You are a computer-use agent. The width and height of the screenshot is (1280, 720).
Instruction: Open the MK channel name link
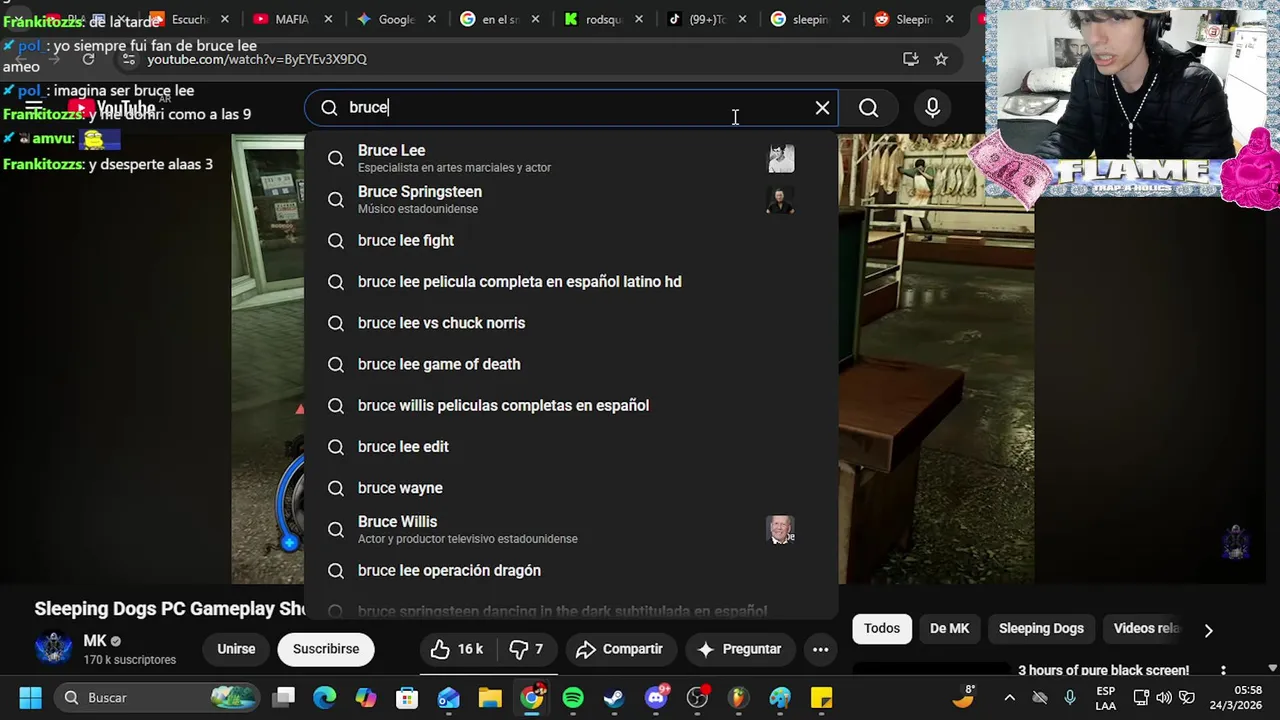tap(95, 641)
